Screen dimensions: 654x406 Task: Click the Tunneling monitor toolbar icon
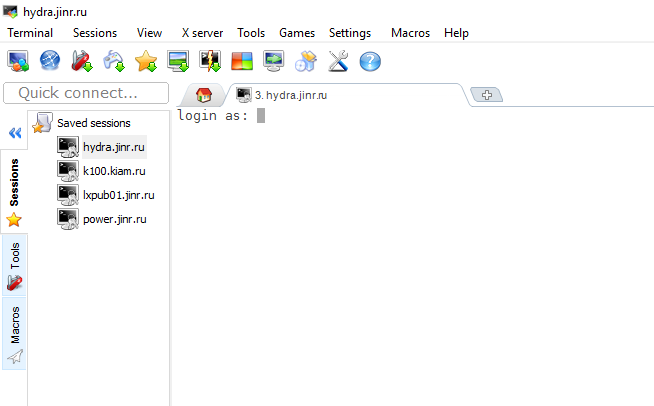point(274,62)
